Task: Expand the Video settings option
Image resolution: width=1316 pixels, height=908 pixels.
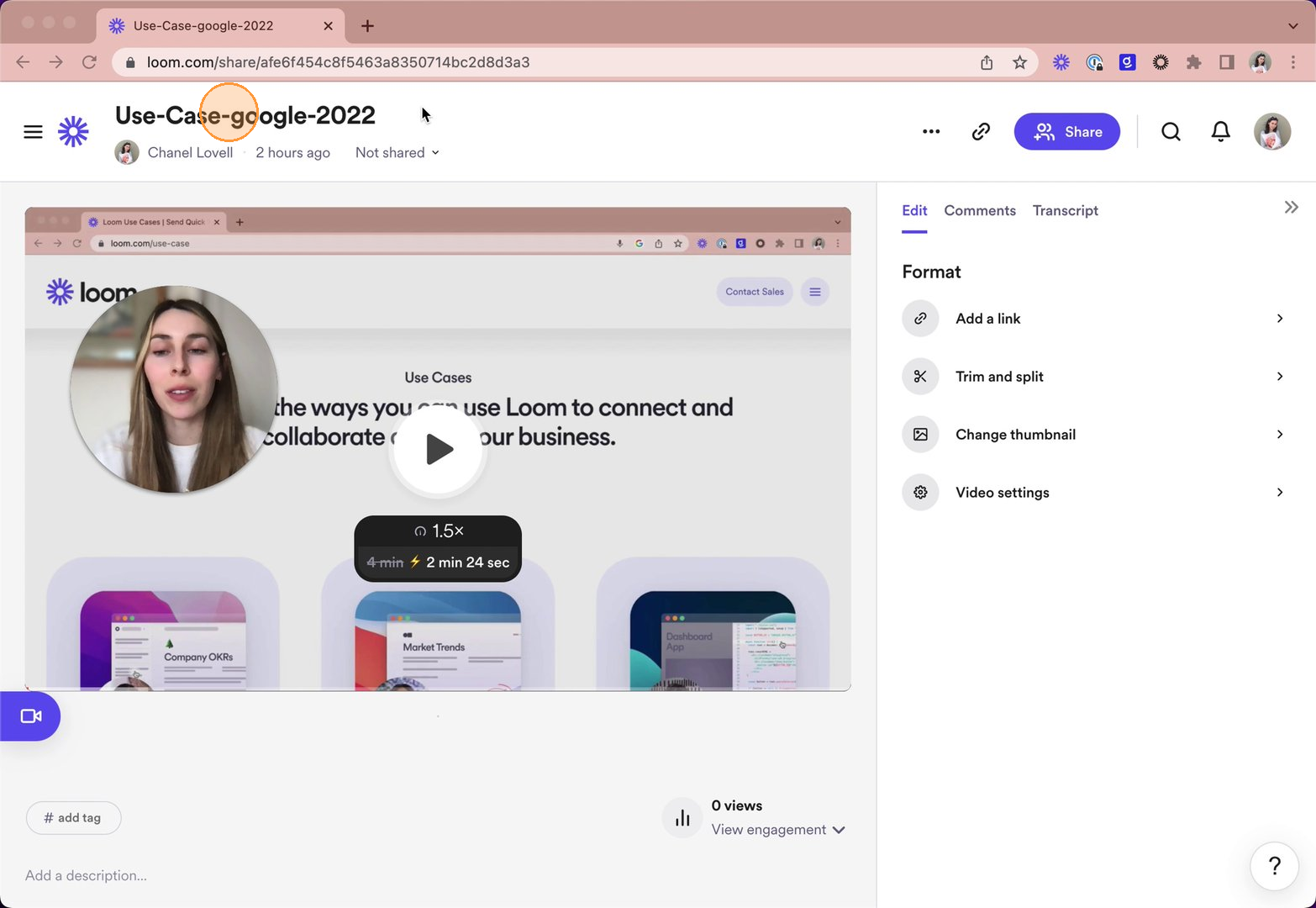Action: (1094, 493)
